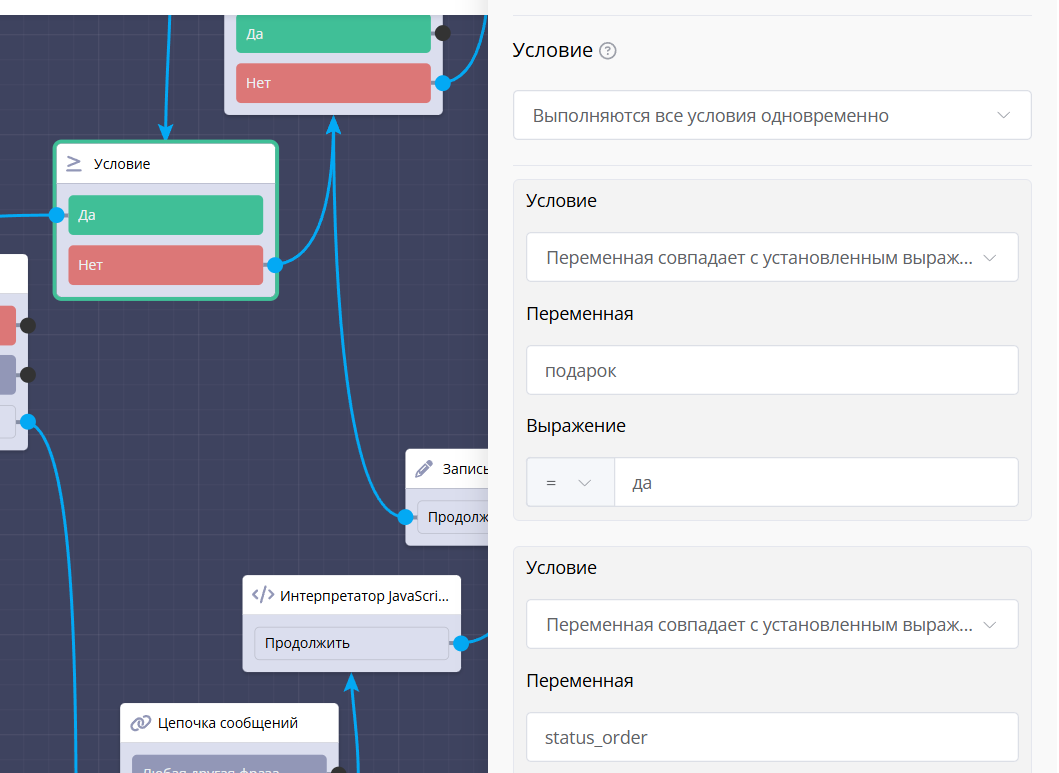Click the chain link icon on Цепочка сообщений

141,723
